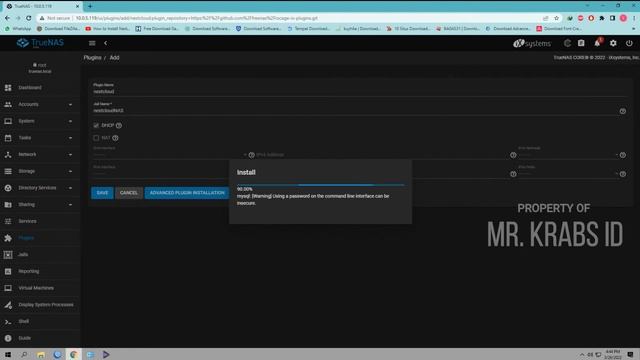Open the IPv4 Netmask dropdown
640x360 pixels.
[x=568, y=155]
